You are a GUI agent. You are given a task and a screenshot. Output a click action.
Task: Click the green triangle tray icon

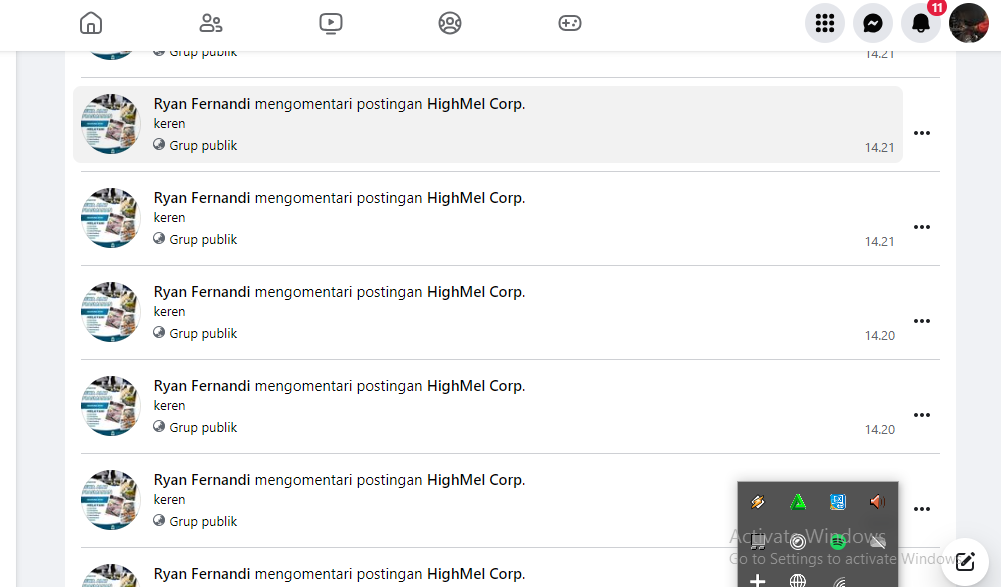[798, 502]
